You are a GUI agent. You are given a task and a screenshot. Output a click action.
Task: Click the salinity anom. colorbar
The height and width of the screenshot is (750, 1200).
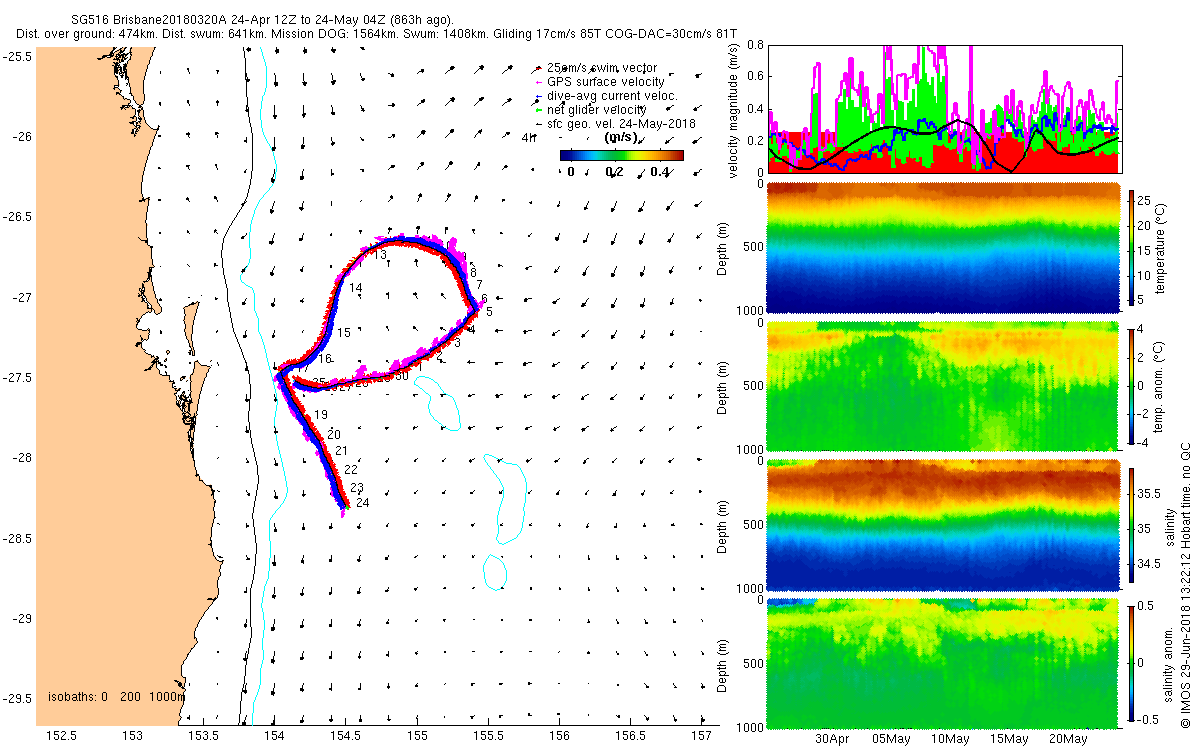click(1132, 663)
